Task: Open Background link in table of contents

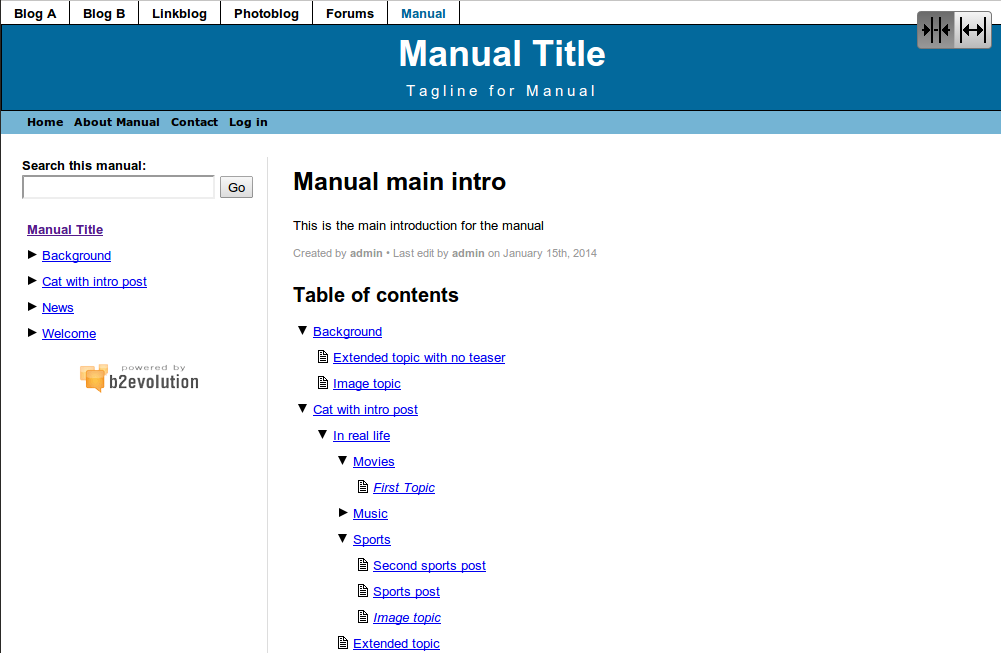Action: tap(347, 331)
